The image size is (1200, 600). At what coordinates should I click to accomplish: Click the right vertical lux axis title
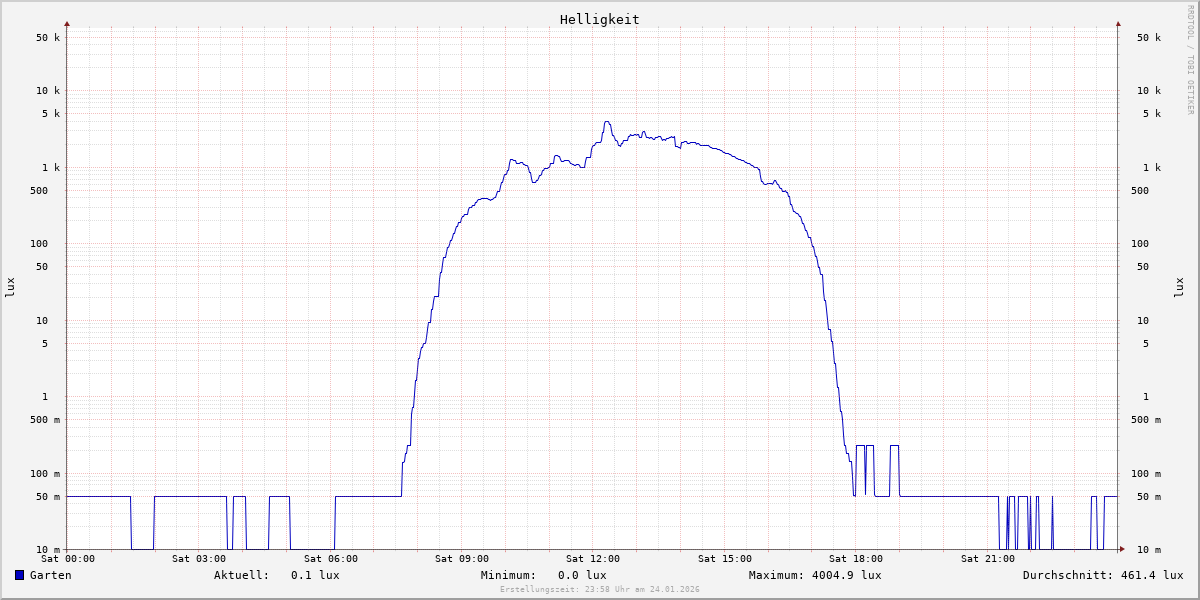(1180, 287)
